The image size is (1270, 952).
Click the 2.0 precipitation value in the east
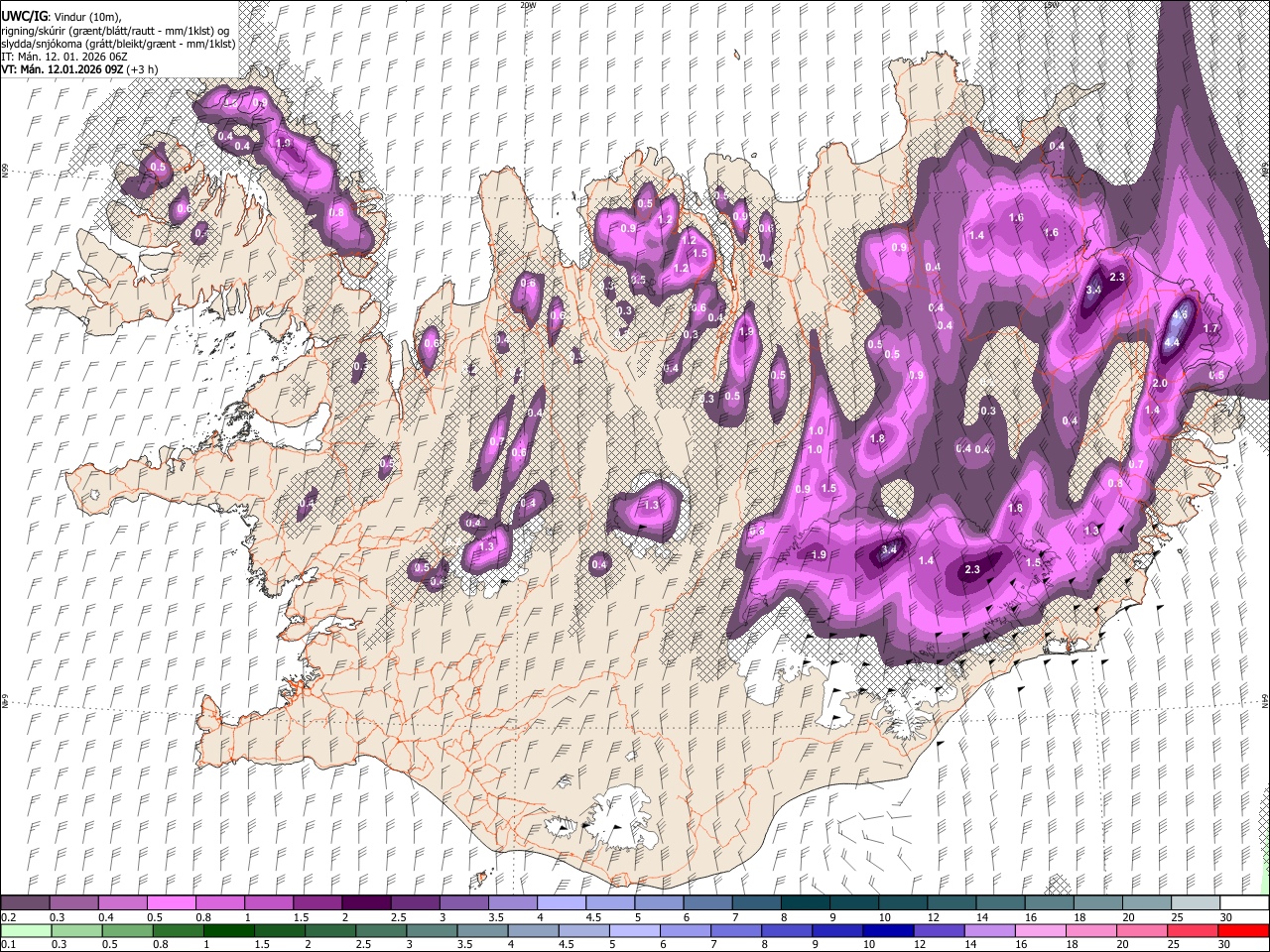click(1159, 383)
